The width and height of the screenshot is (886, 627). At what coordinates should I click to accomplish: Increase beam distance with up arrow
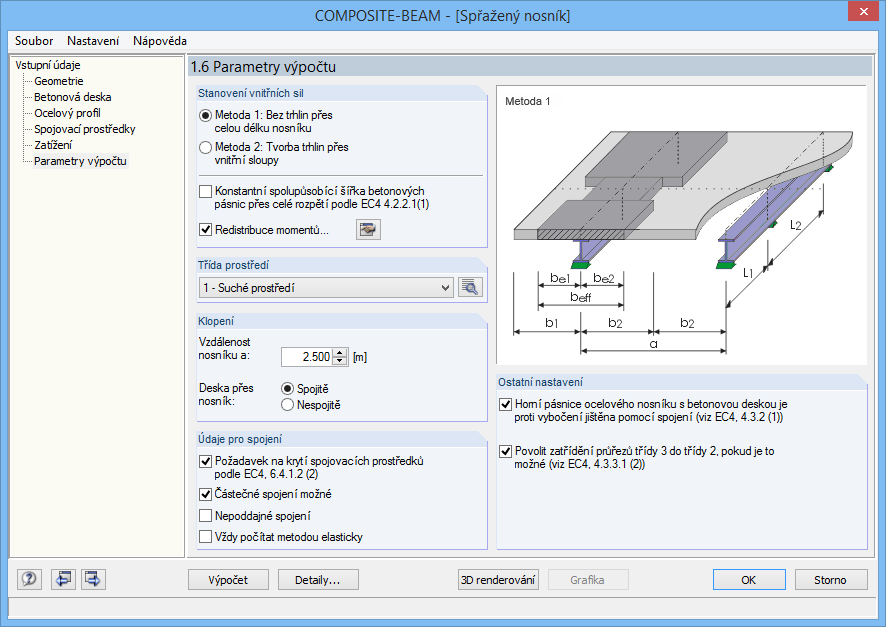[340, 352]
